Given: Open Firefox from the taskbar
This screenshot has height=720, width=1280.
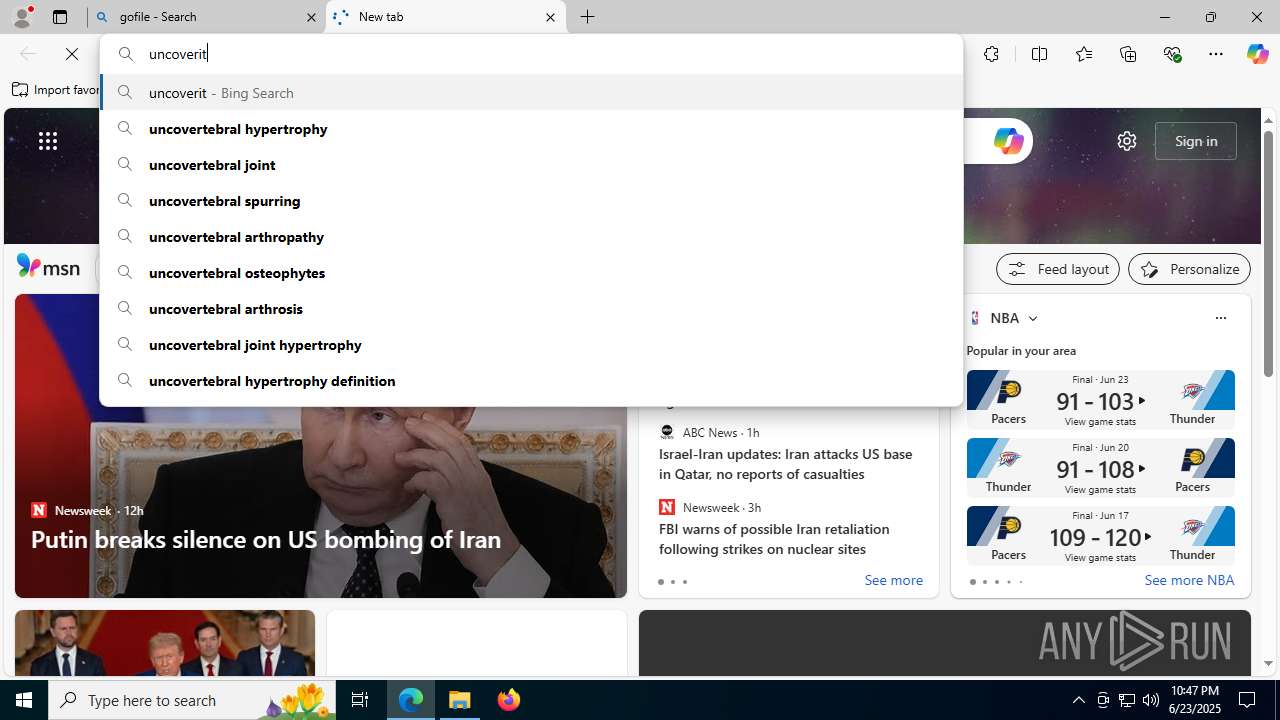Looking at the screenshot, I should [509, 700].
